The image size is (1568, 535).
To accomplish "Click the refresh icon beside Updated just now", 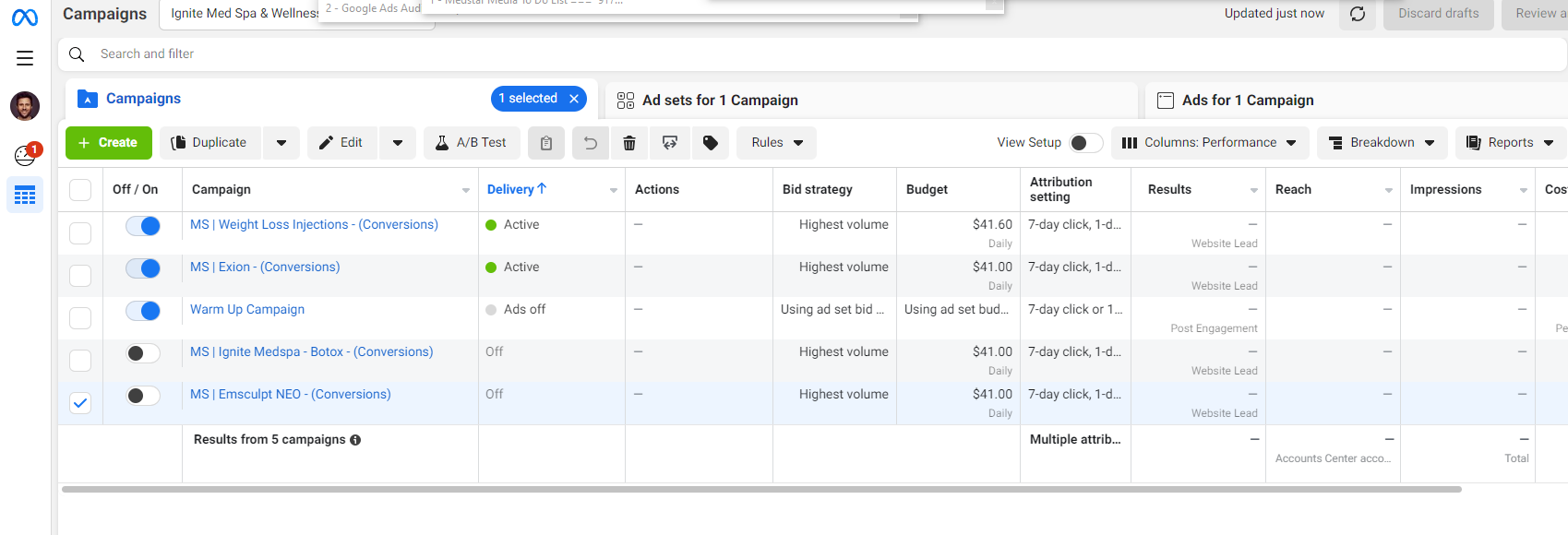I will tap(1358, 14).
